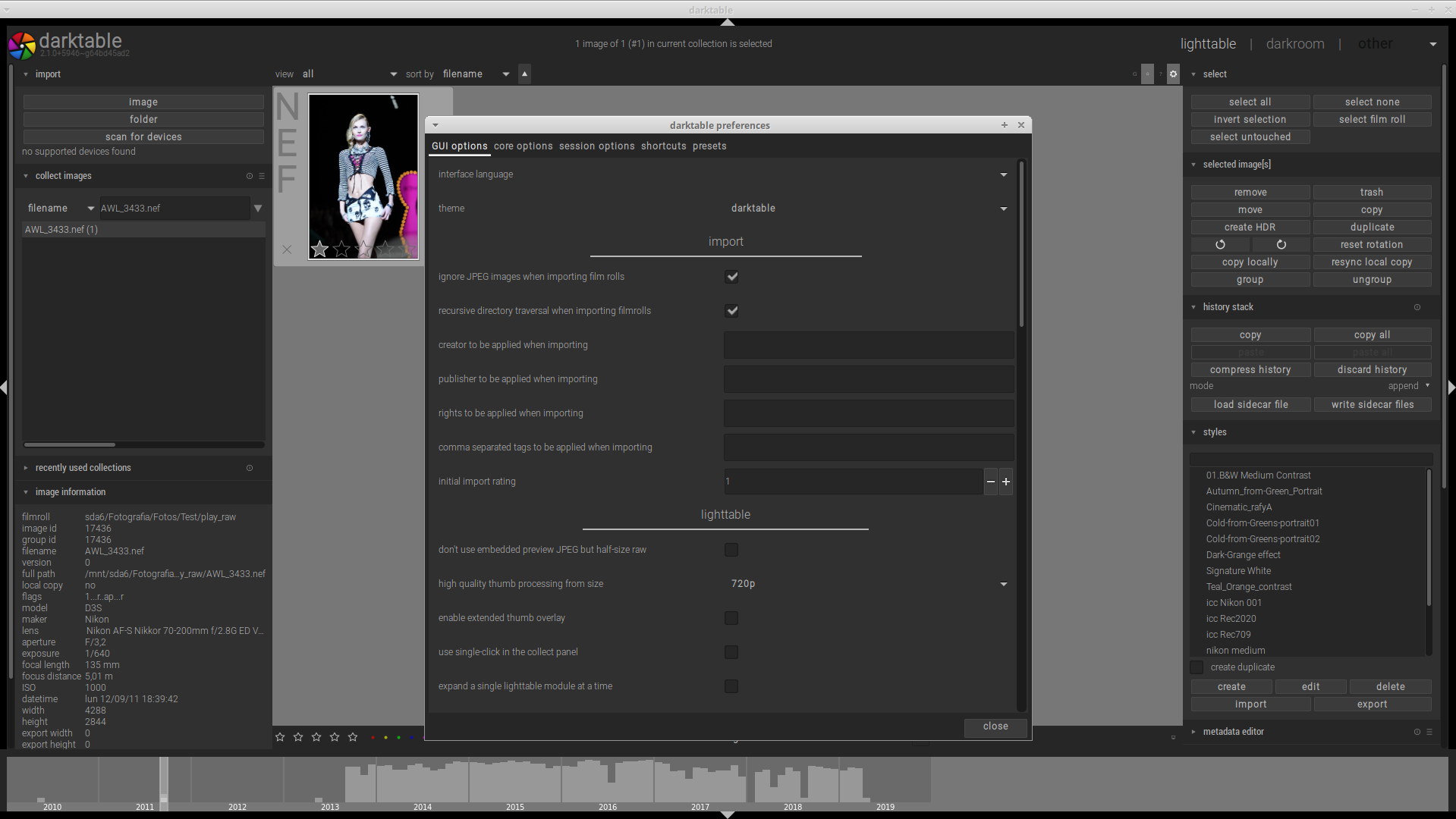Open high quality thumb size dropdown 720p
Viewport: 1456px width, 819px height.
(869, 584)
